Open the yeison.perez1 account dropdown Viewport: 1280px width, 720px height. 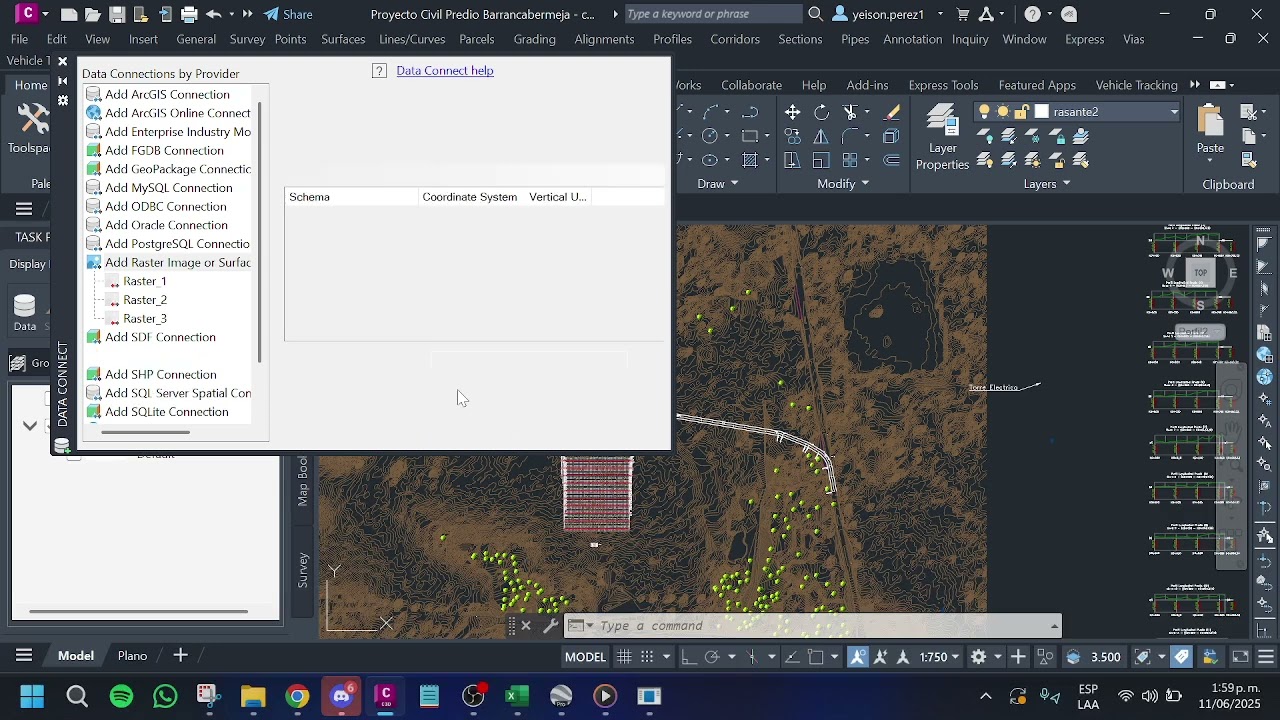(x=940, y=14)
